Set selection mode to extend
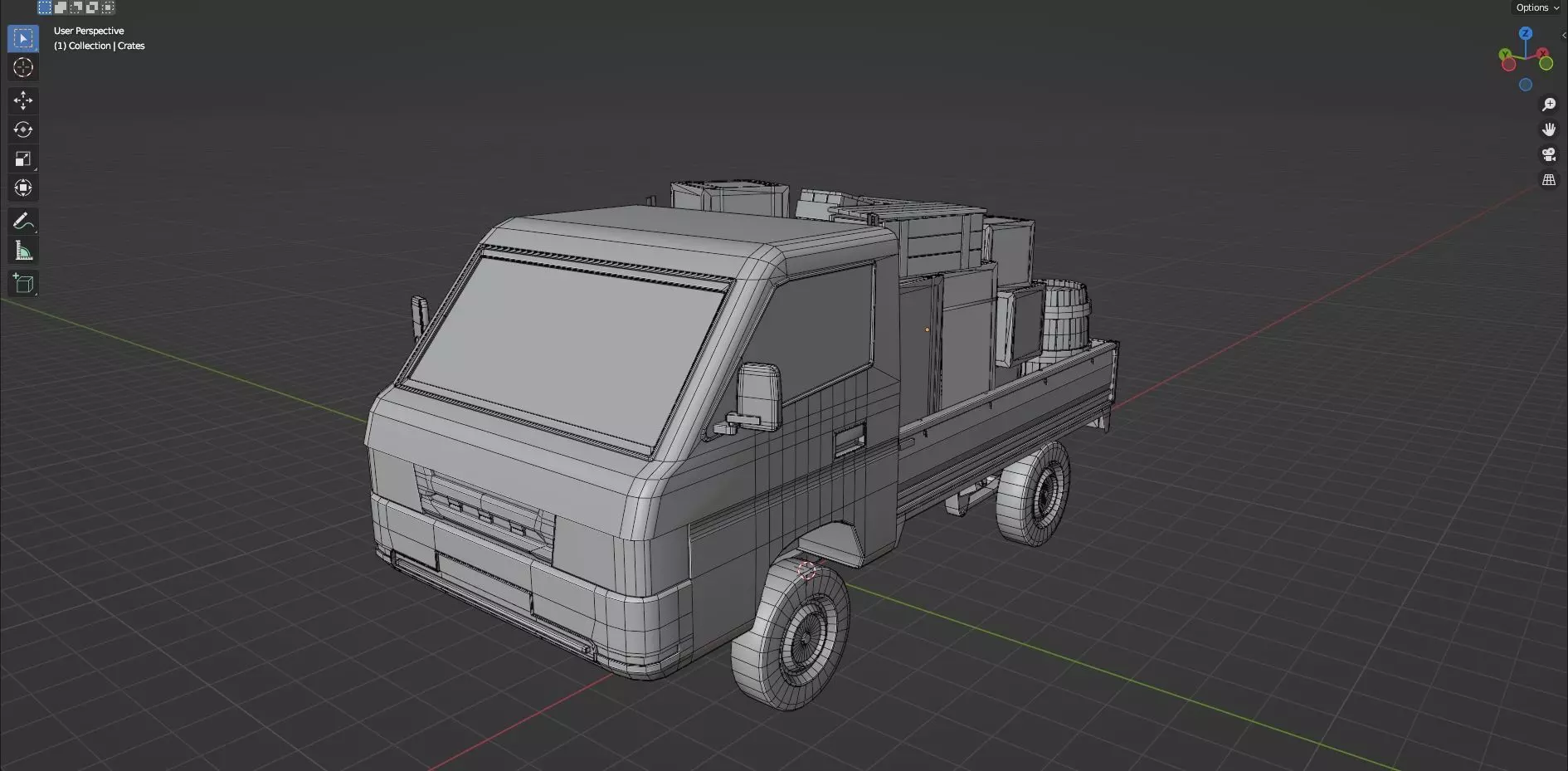 [61, 7]
